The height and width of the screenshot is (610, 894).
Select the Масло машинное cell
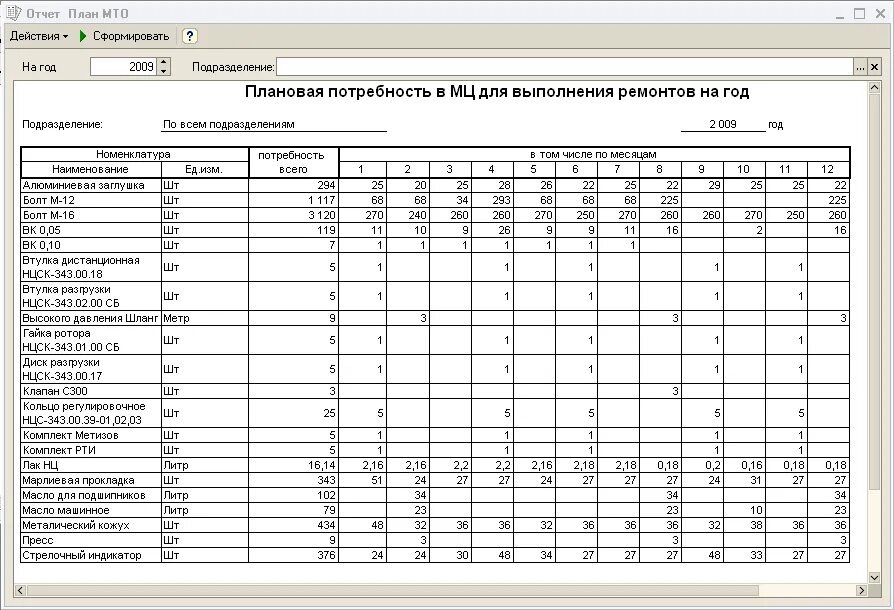click(91, 510)
